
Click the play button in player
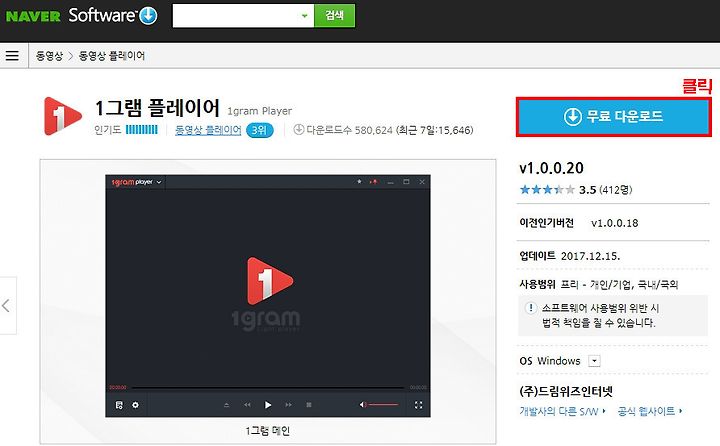pos(268,405)
